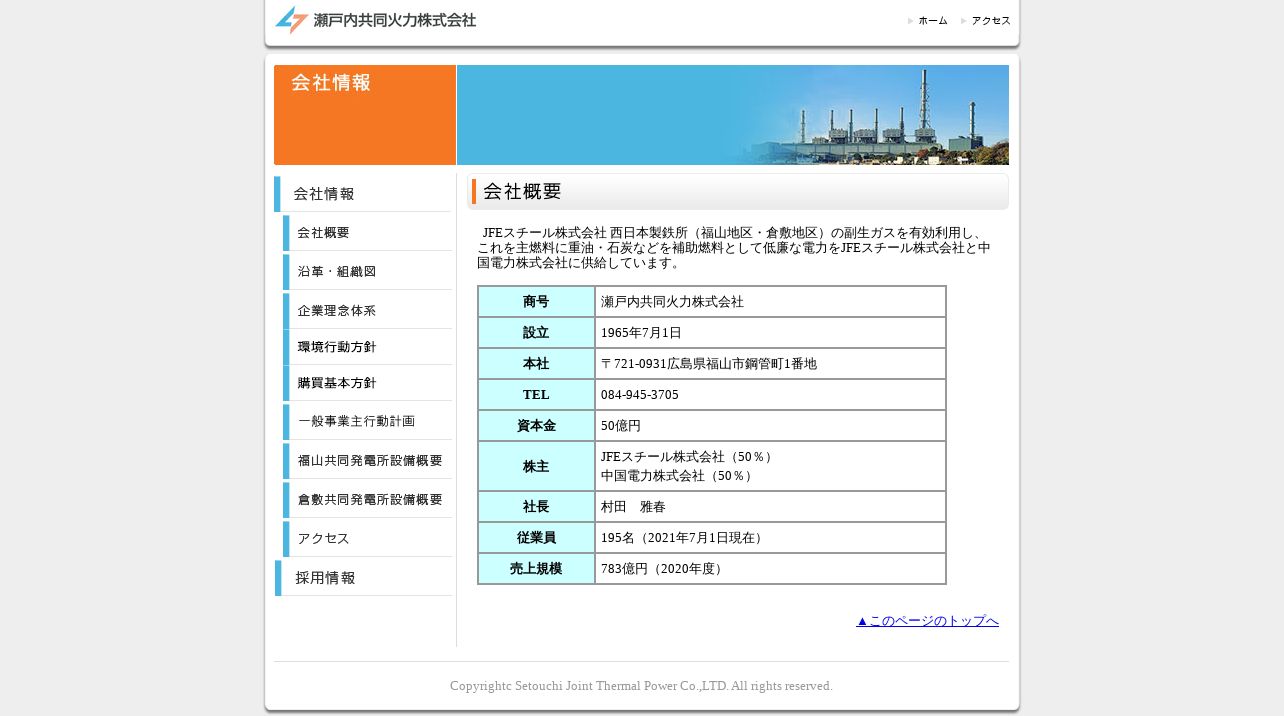Click 中国電力株式会社（50％） text
This screenshot has width=1284, height=716.
coord(677,476)
